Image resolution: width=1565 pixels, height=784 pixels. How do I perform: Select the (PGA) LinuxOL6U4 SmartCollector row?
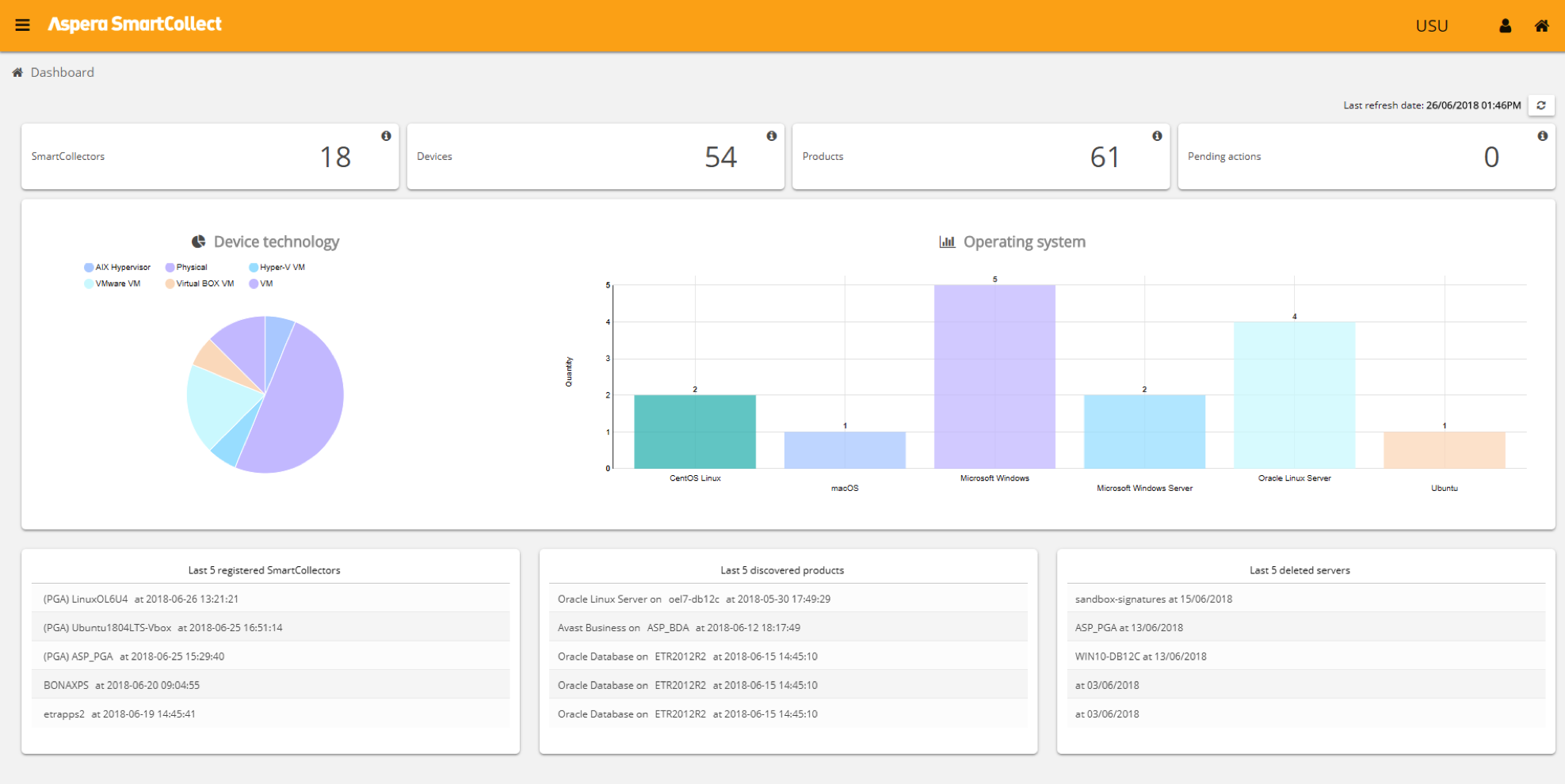click(141, 599)
